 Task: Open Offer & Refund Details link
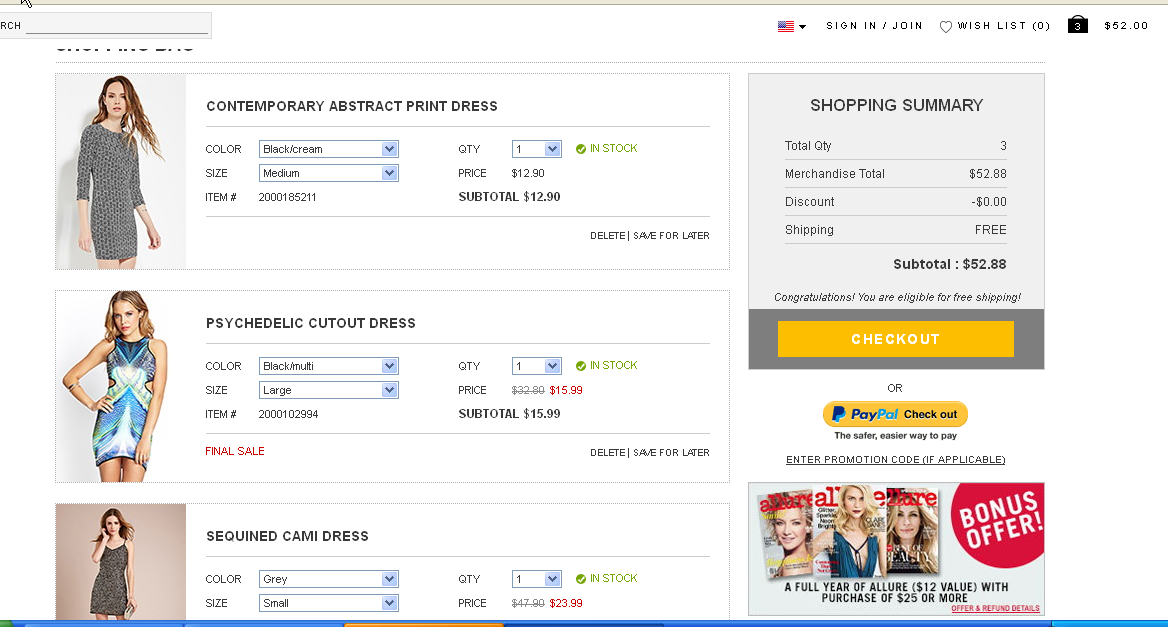995,608
